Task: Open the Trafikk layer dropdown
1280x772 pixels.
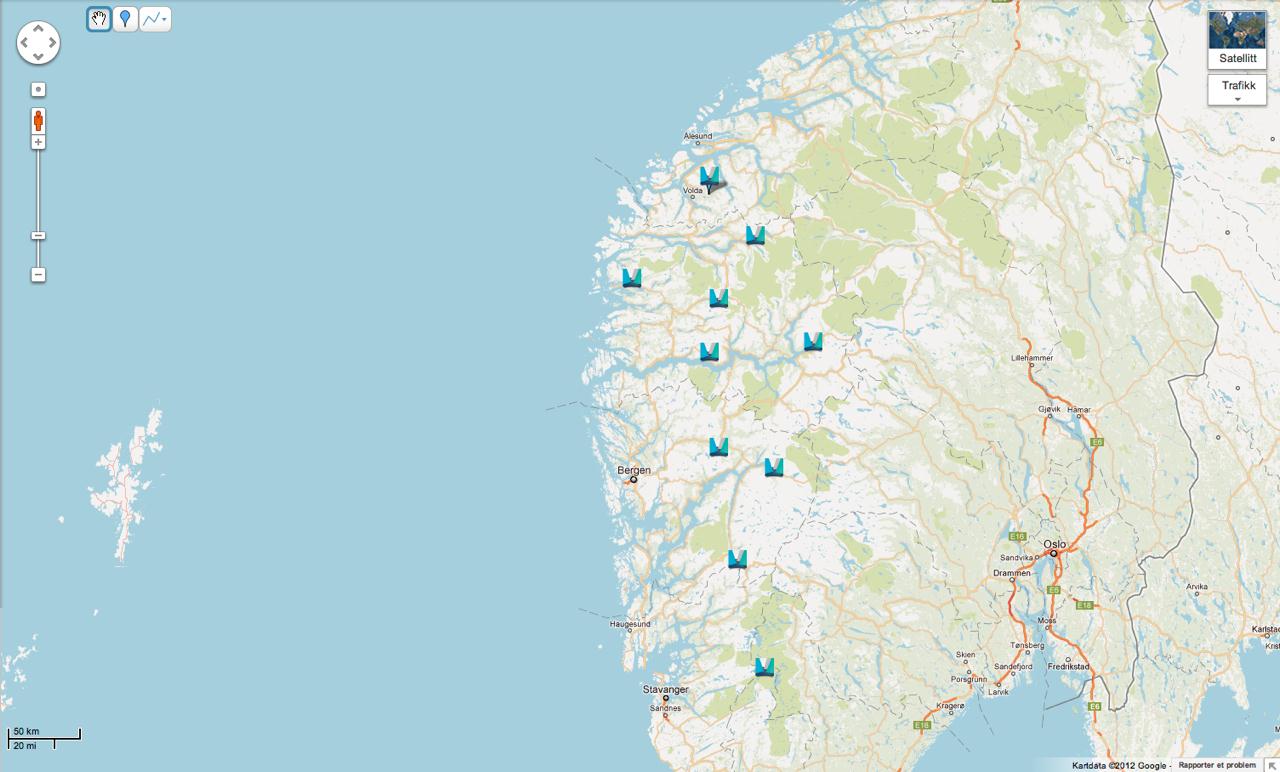Action: click(x=1237, y=90)
